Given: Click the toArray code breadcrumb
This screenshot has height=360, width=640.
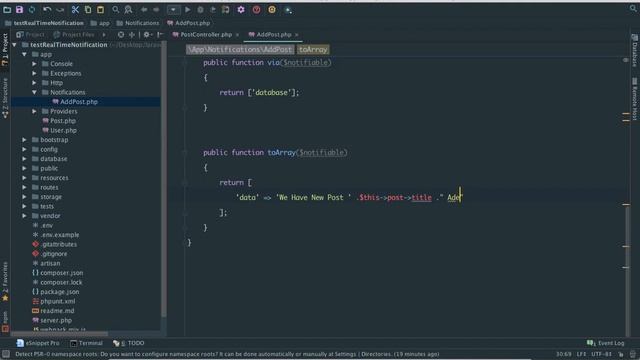Looking at the screenshot, I should click(x=313, y=49).
